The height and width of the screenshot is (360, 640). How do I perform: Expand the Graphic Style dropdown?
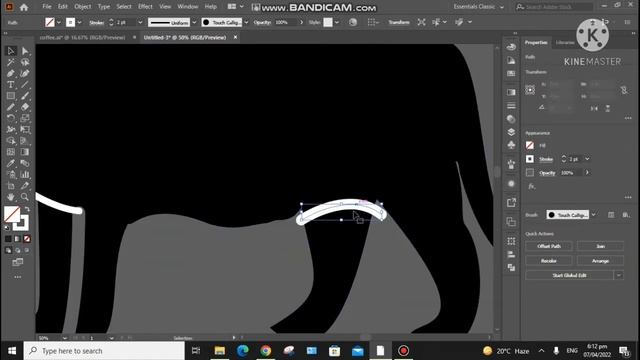[337, 22]
